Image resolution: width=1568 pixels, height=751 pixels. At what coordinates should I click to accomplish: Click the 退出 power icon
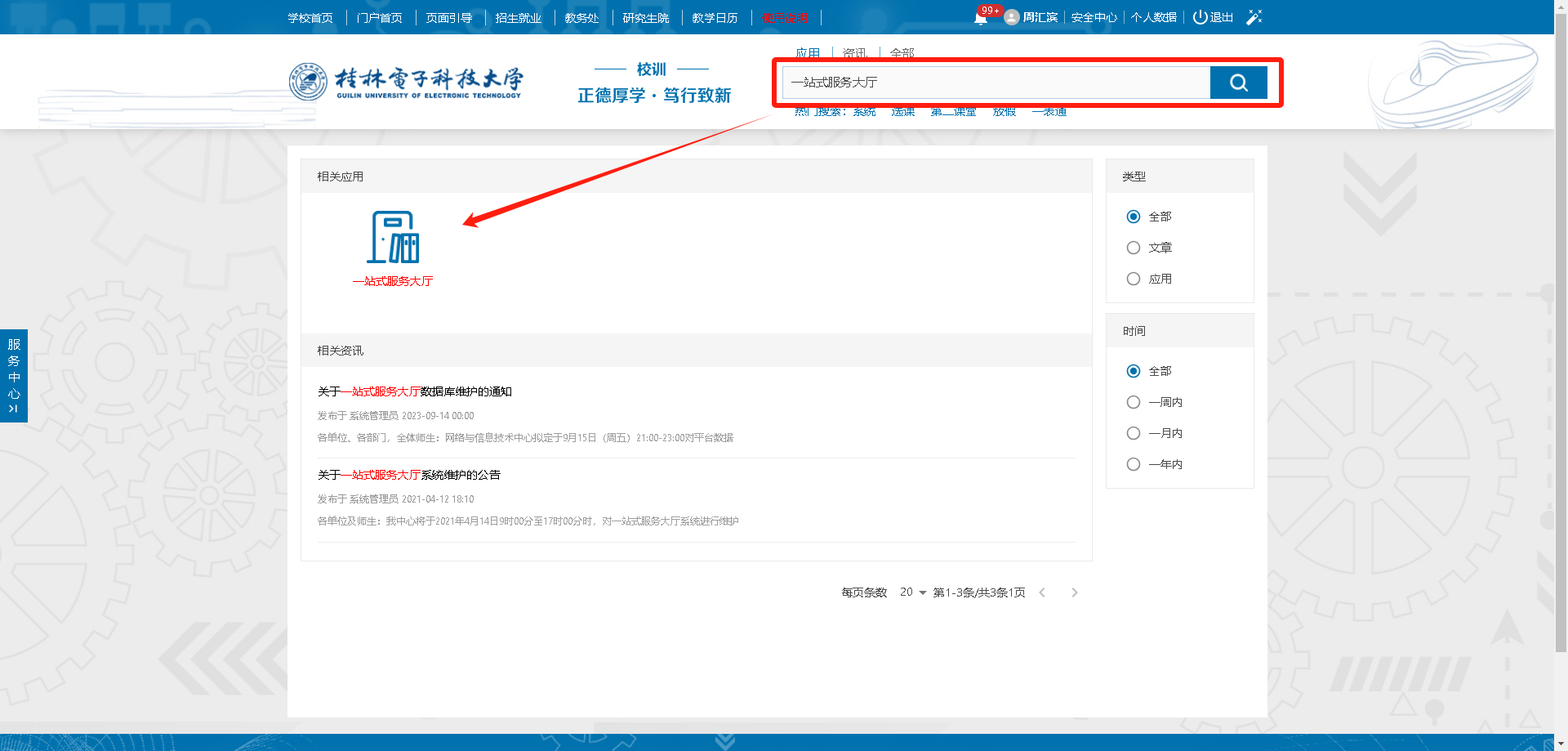click(x=1200, y=17)
